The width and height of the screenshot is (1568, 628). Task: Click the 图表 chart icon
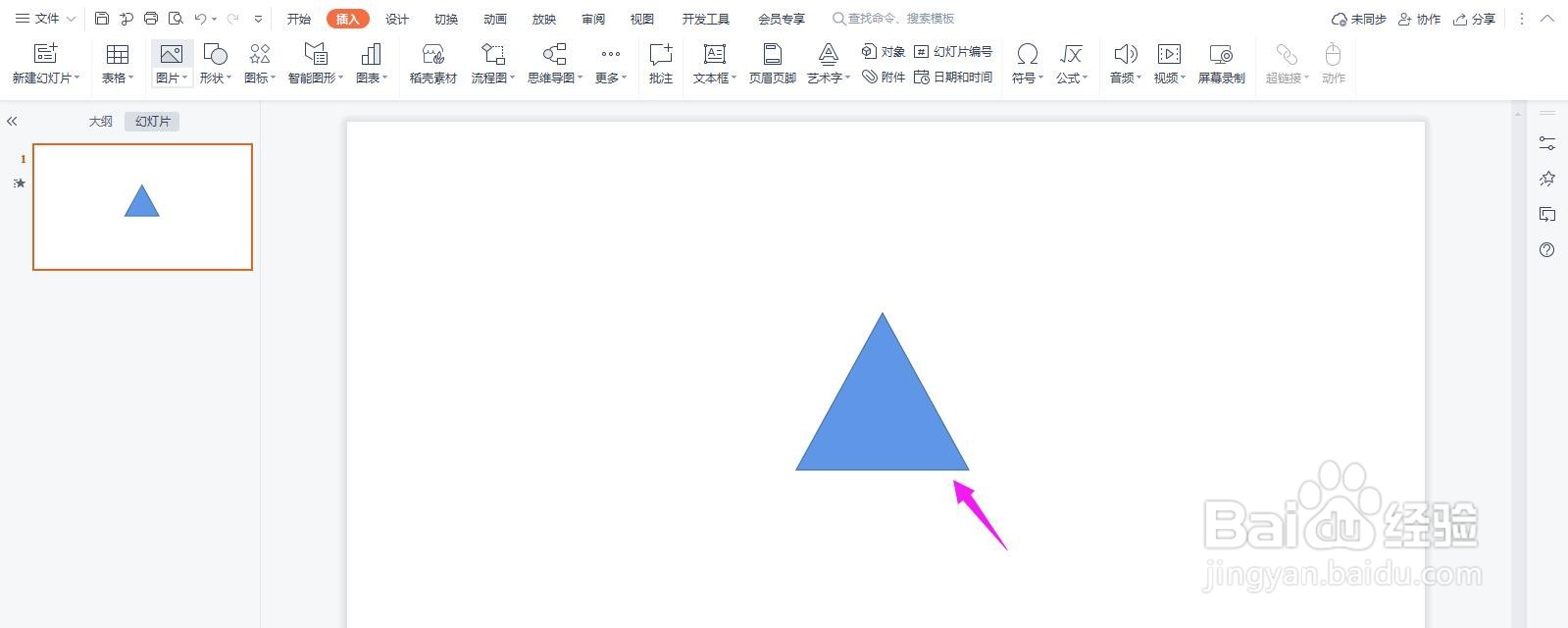click(371, 54)
